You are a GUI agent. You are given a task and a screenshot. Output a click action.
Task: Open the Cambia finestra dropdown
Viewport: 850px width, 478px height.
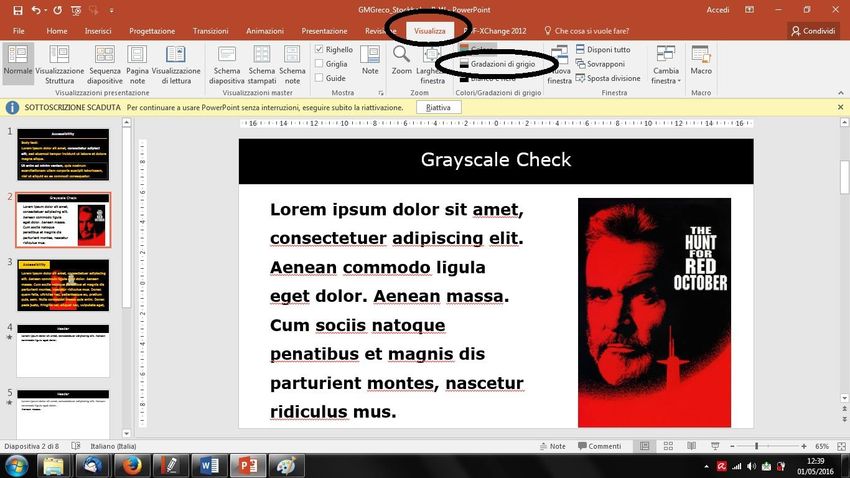666,64
